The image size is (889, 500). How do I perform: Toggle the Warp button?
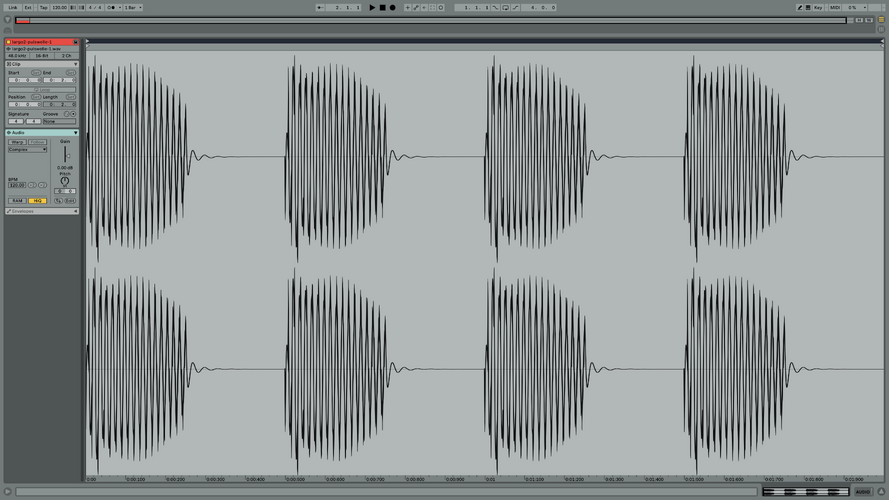17,142
